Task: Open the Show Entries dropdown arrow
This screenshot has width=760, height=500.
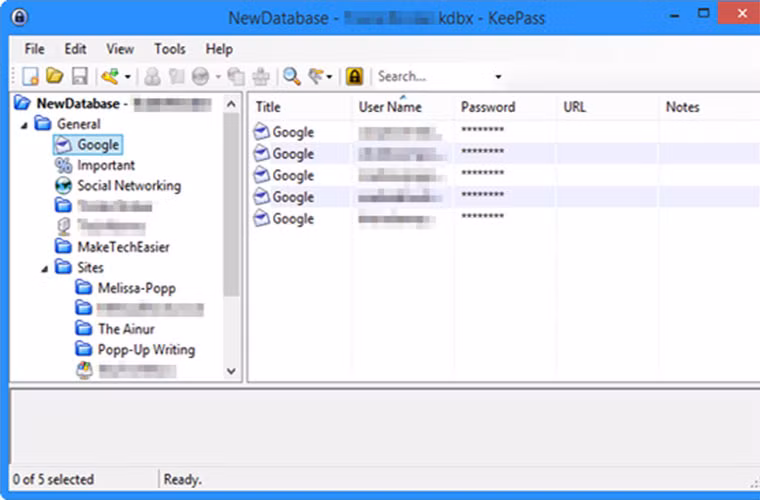Action: 329,77
